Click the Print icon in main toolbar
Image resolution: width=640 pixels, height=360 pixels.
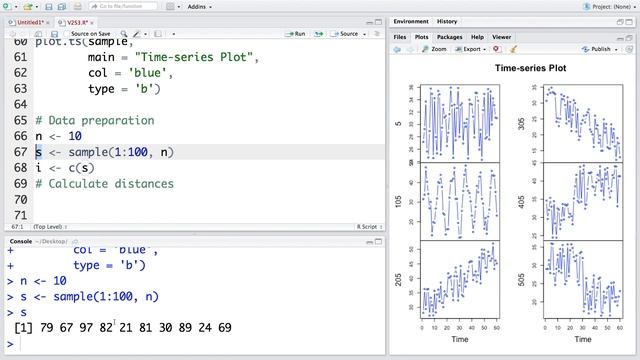78,7
